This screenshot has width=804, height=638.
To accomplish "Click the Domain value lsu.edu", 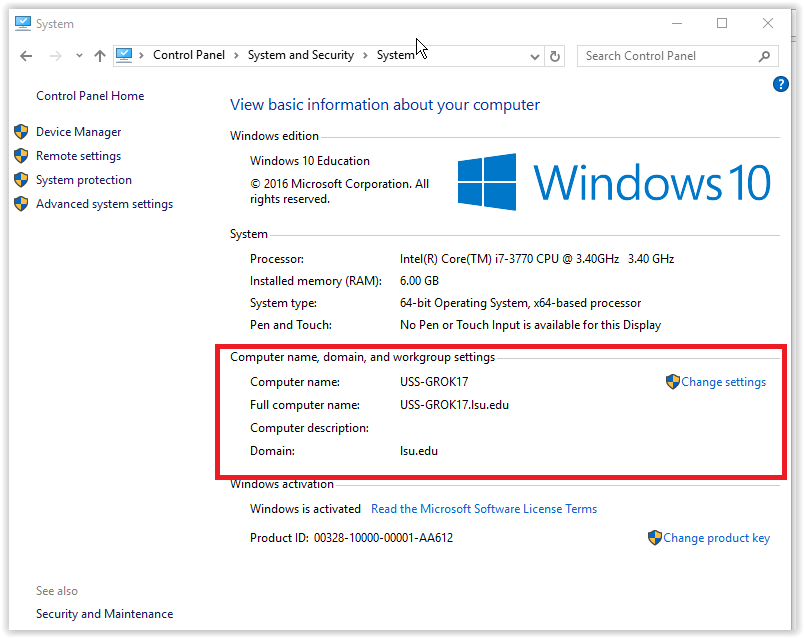I will [x=418, y=451].
